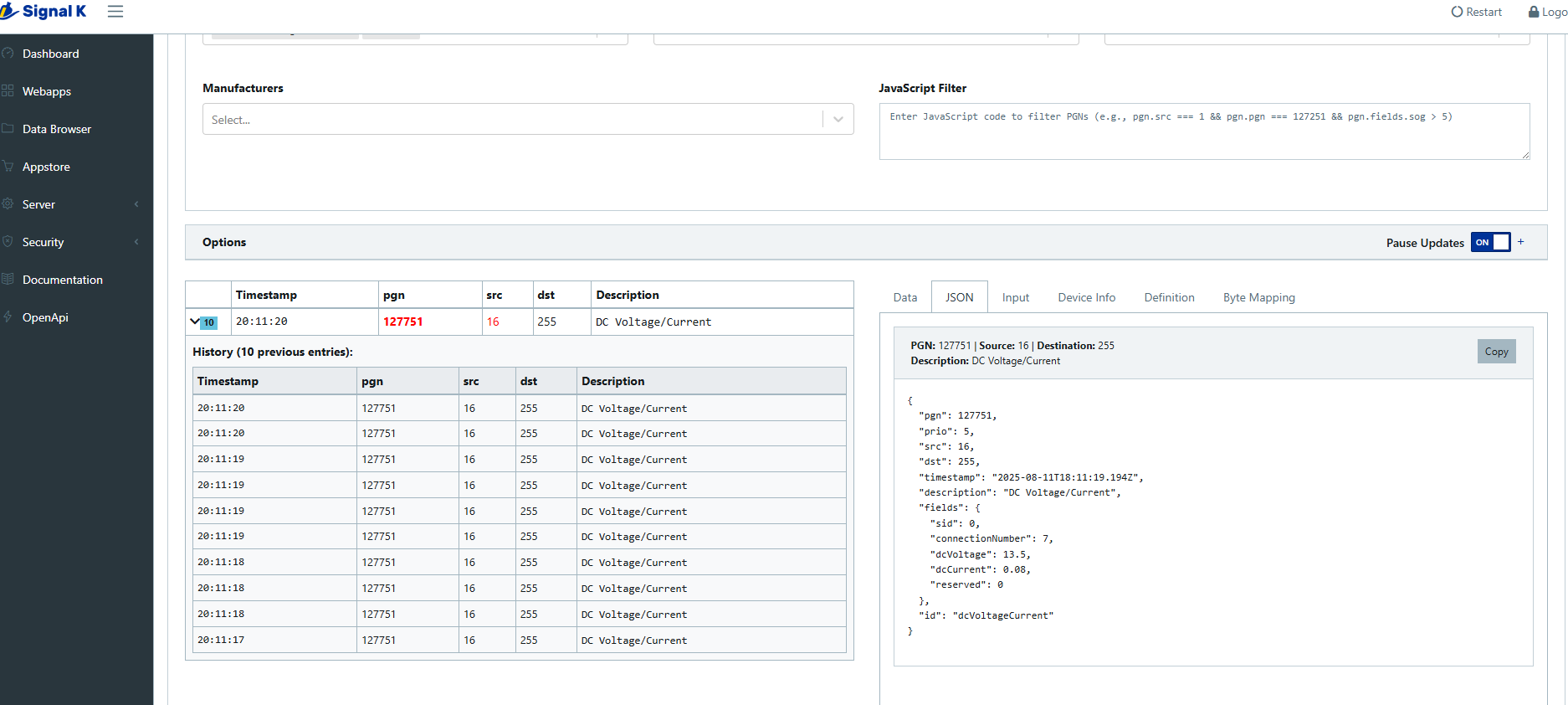Click the Documentation book icon
This screenshot has height=705, width=1568.
tap(8, 280)
